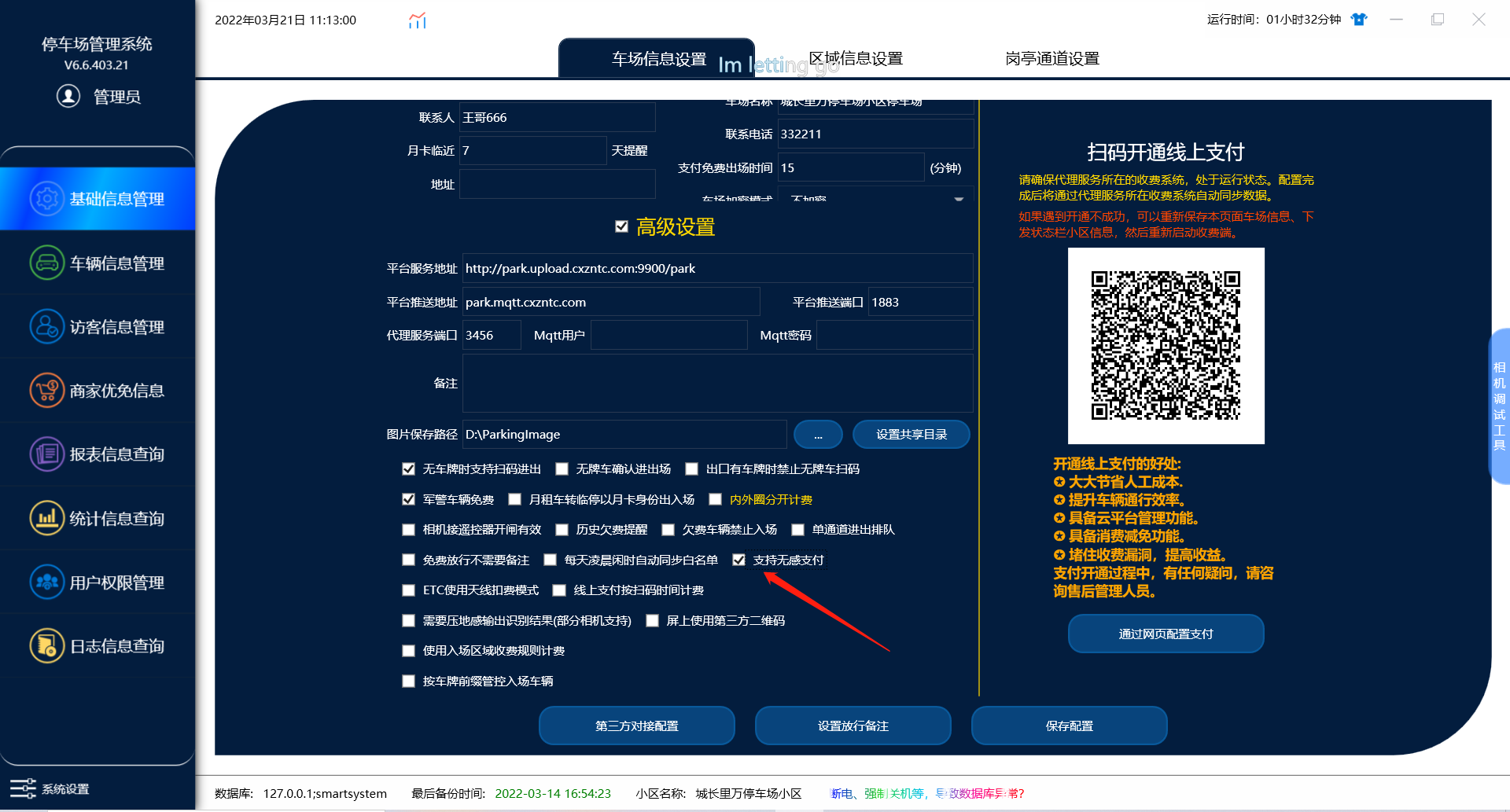Open 系统设置 sliders icon

23,788
